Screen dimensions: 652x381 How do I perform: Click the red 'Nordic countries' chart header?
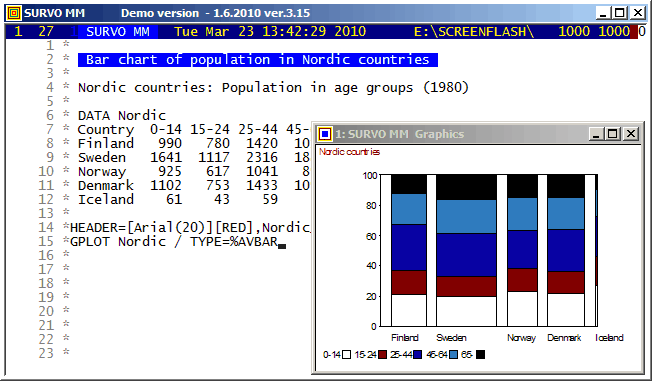[x=349, y=152]
